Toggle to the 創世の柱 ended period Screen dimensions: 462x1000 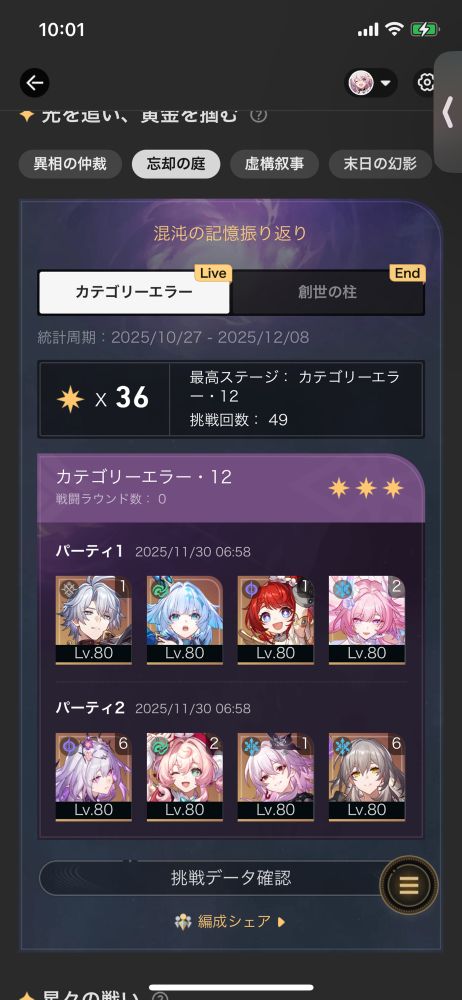(327, 292)
